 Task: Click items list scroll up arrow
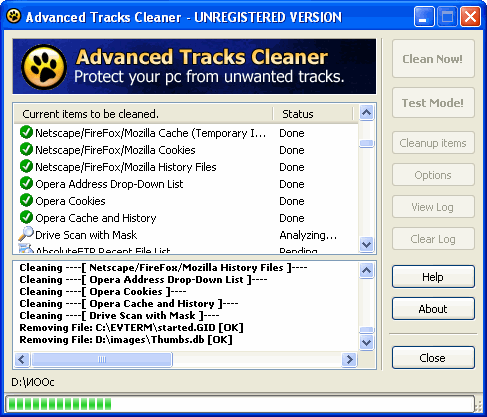[x=367, y=113]
